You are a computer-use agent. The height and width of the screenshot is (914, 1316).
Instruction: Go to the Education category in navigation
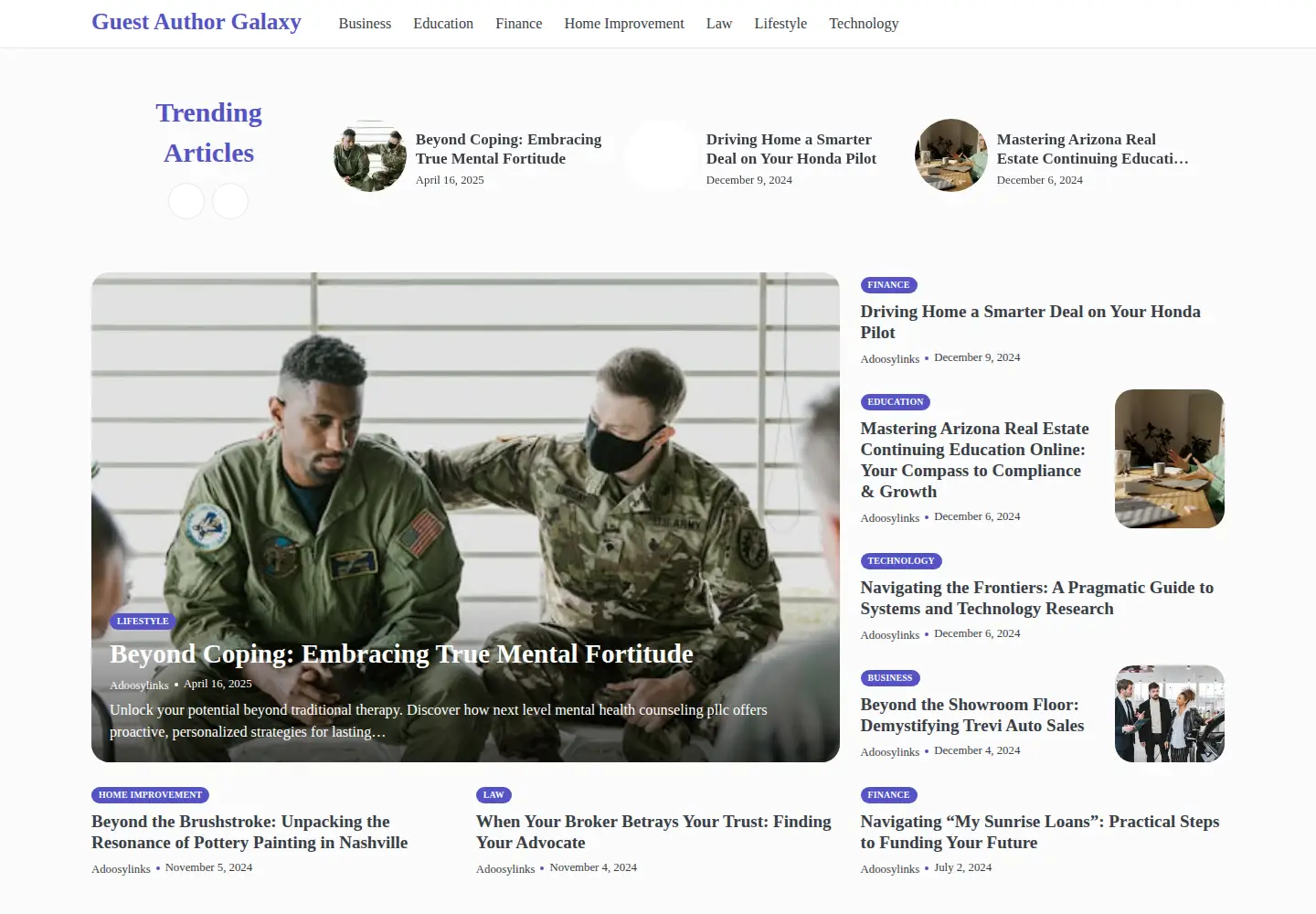[x=443, y=24]
